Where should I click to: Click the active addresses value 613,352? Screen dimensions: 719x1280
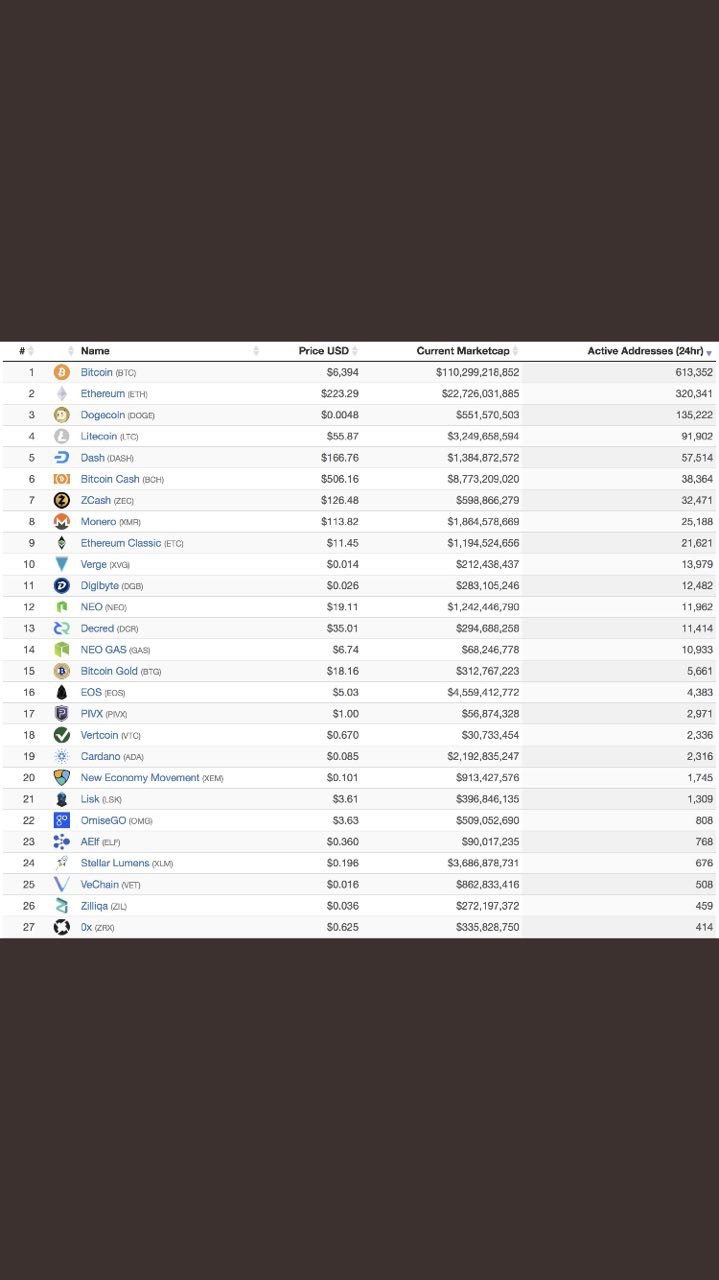(694, 372)
